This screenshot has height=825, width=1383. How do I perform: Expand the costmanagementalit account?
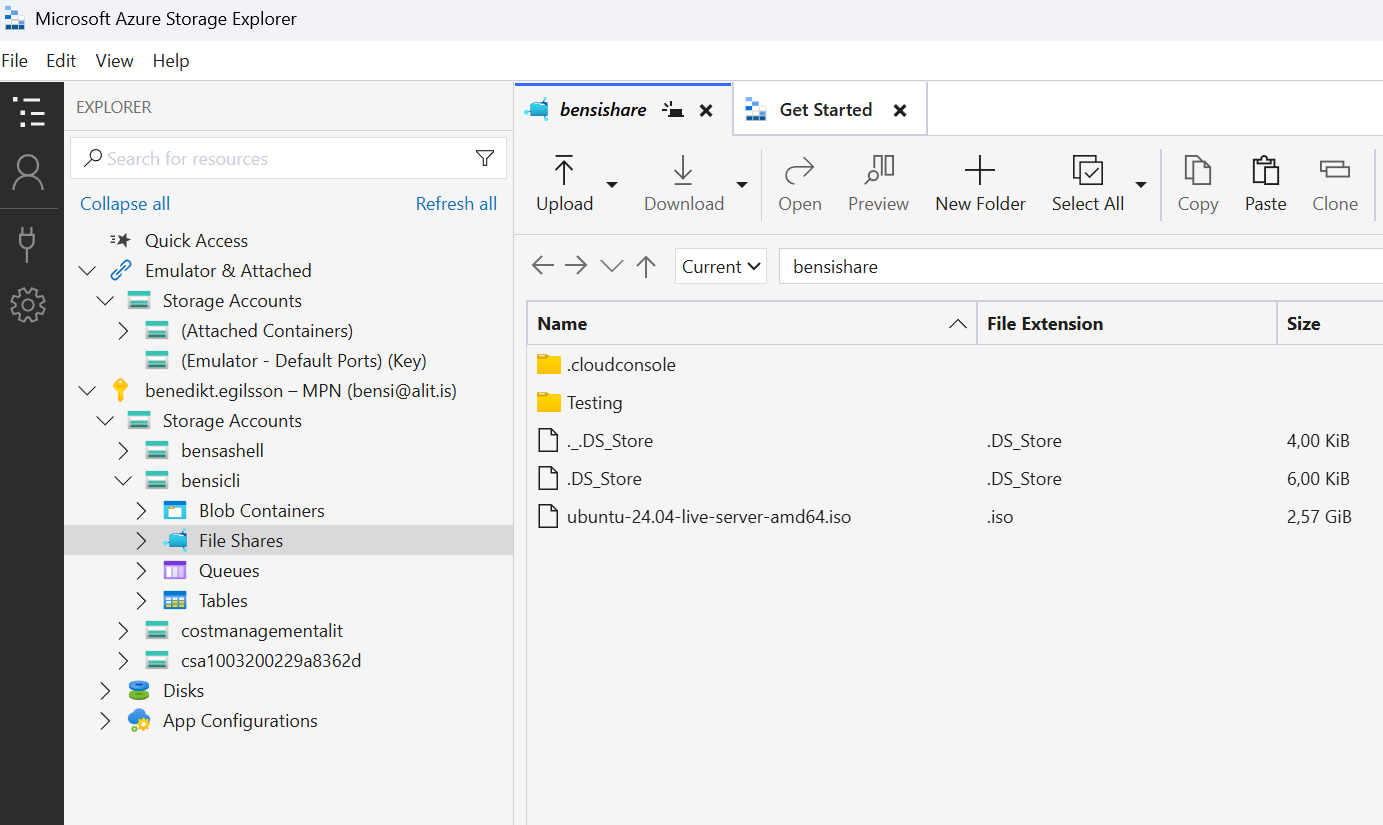123,630
